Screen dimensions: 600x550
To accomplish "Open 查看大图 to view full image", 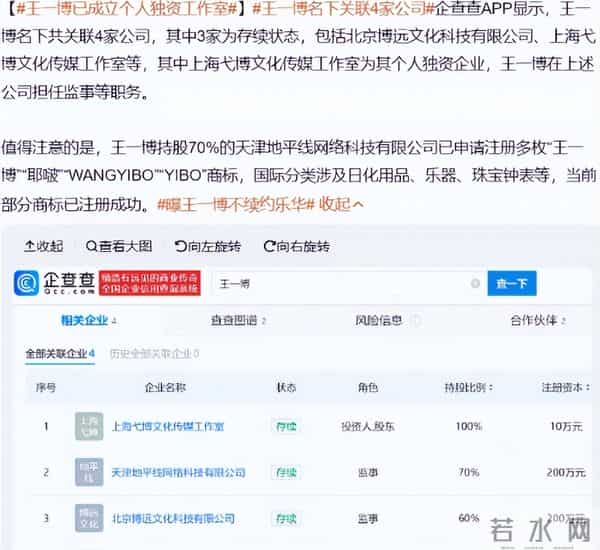I will 119,246.
